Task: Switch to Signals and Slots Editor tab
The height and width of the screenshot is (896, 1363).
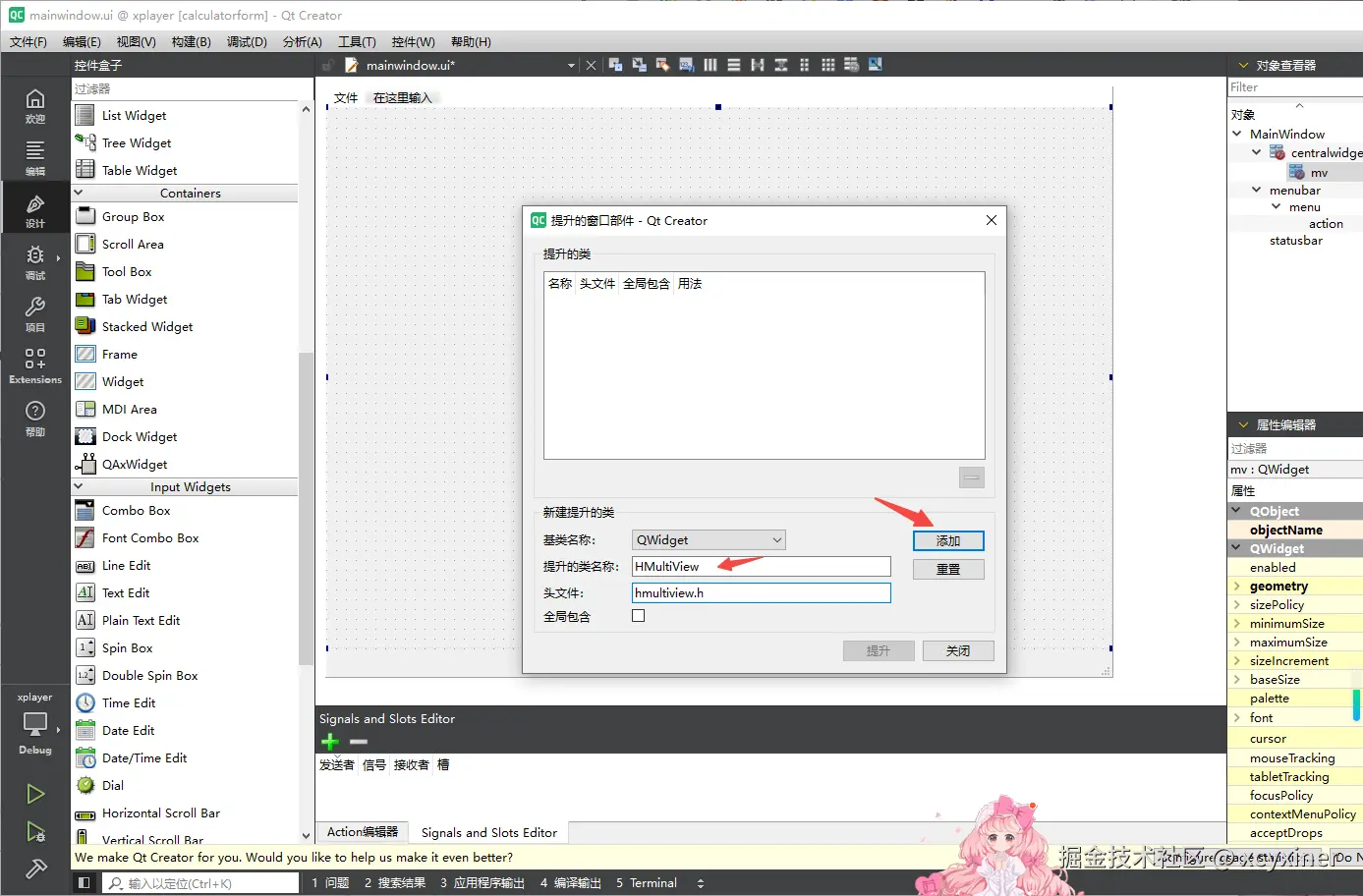Action: 489,832
